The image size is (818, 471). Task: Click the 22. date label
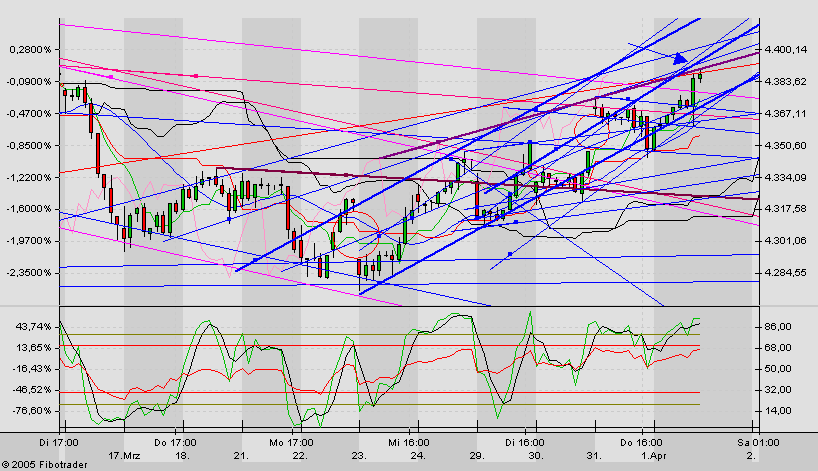tap(299, 455)
